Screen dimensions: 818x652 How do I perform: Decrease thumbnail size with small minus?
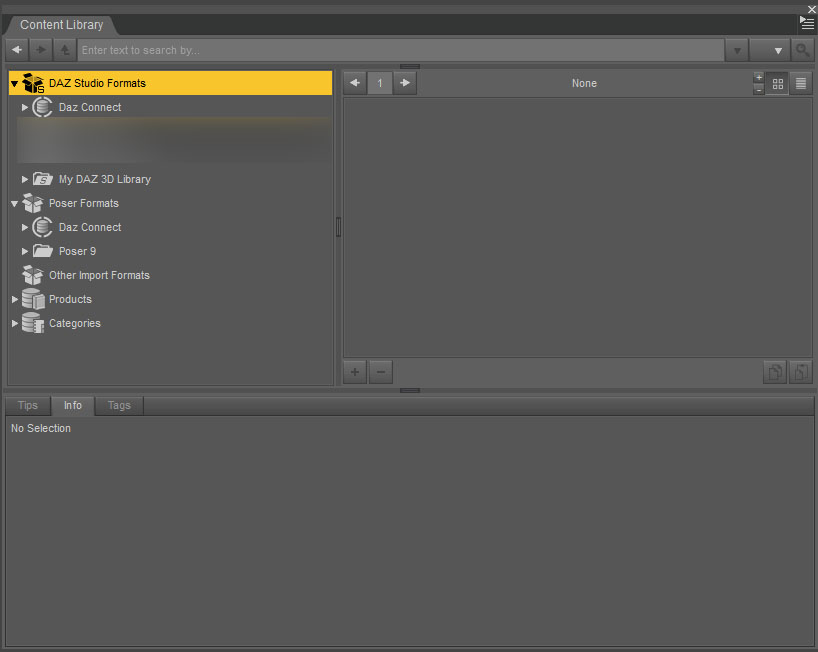point(759,90)
